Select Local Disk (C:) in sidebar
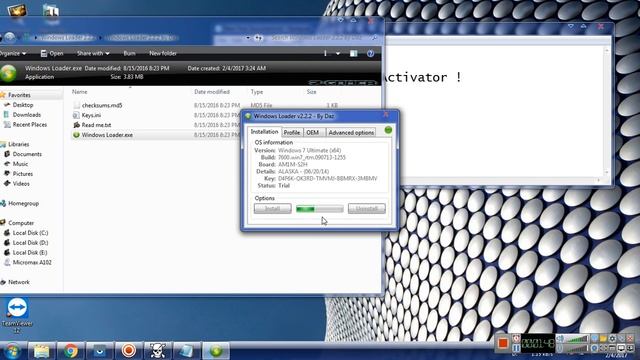 30,233
